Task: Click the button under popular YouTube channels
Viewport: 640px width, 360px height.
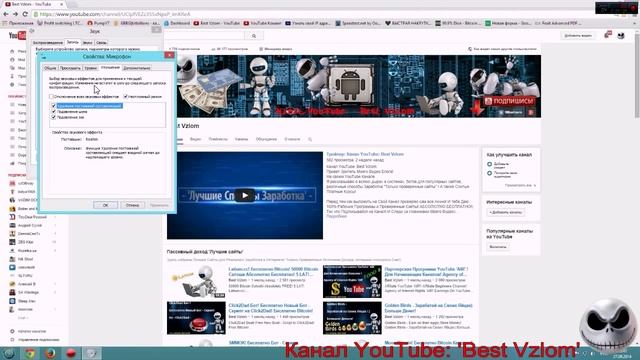Action: point(498,247)
